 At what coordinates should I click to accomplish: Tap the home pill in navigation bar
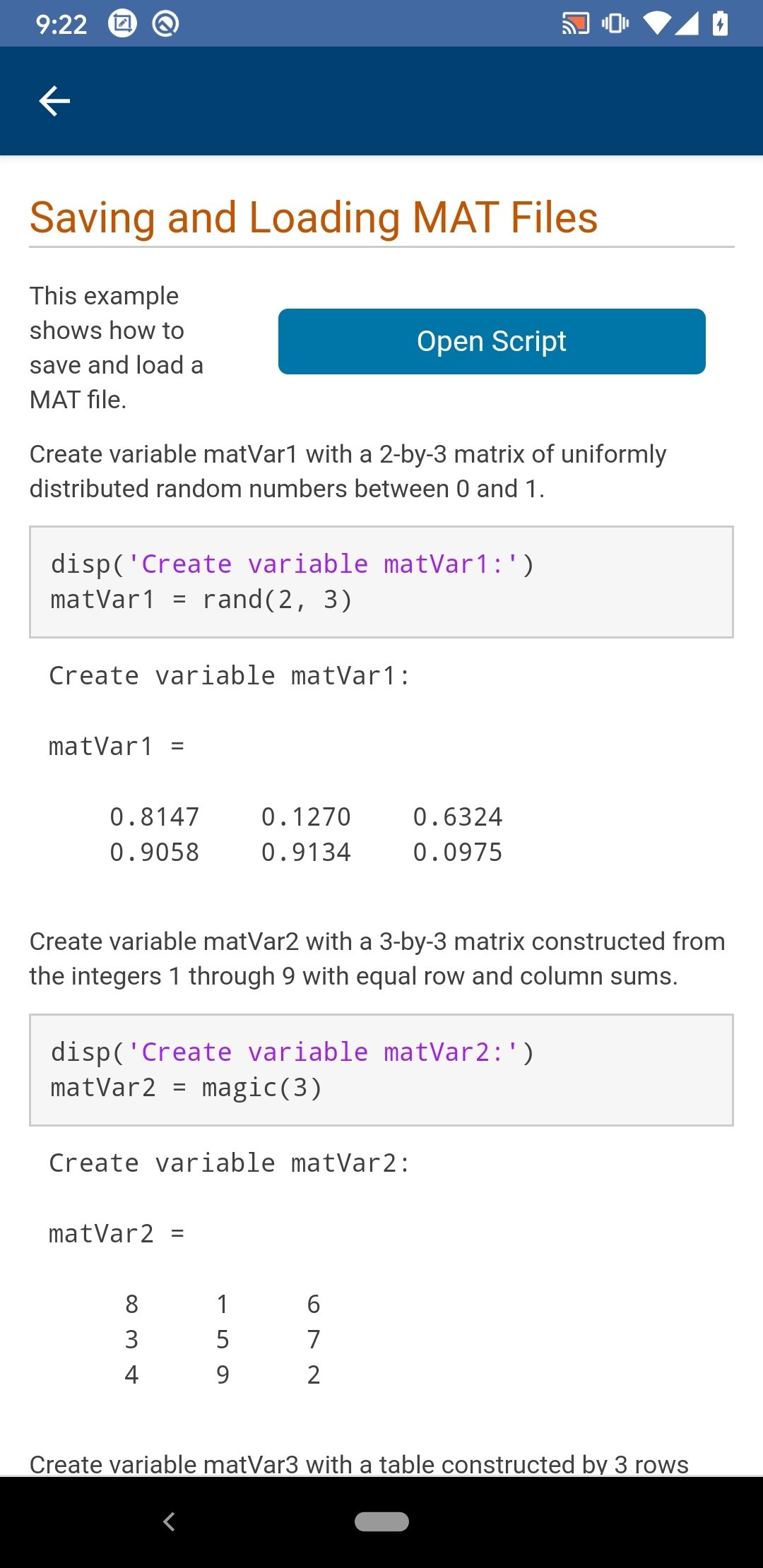click(x=381, y=1521)
